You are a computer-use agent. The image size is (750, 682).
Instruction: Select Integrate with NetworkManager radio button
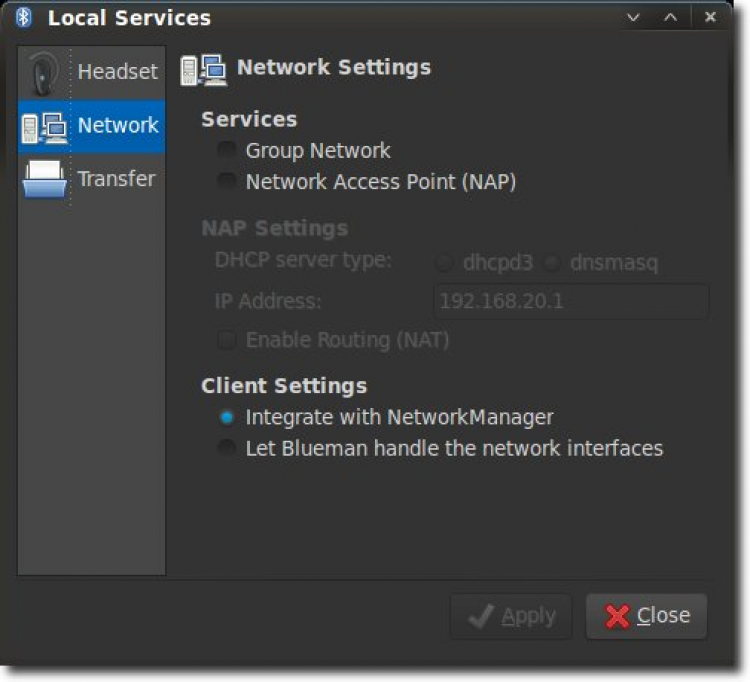228,417
